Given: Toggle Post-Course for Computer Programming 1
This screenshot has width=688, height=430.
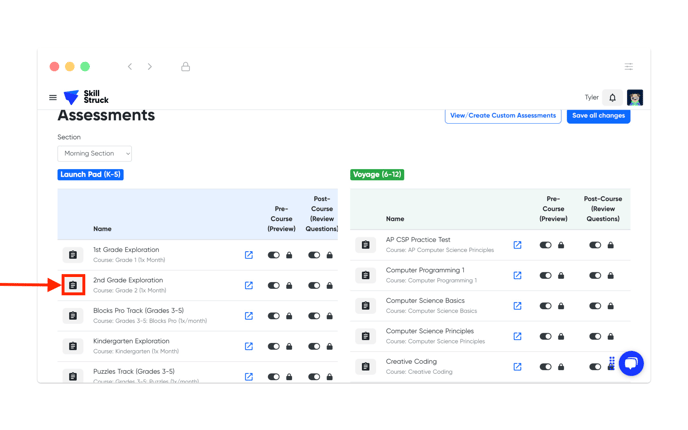Looking at the screenshot, I should coord(595,276).
